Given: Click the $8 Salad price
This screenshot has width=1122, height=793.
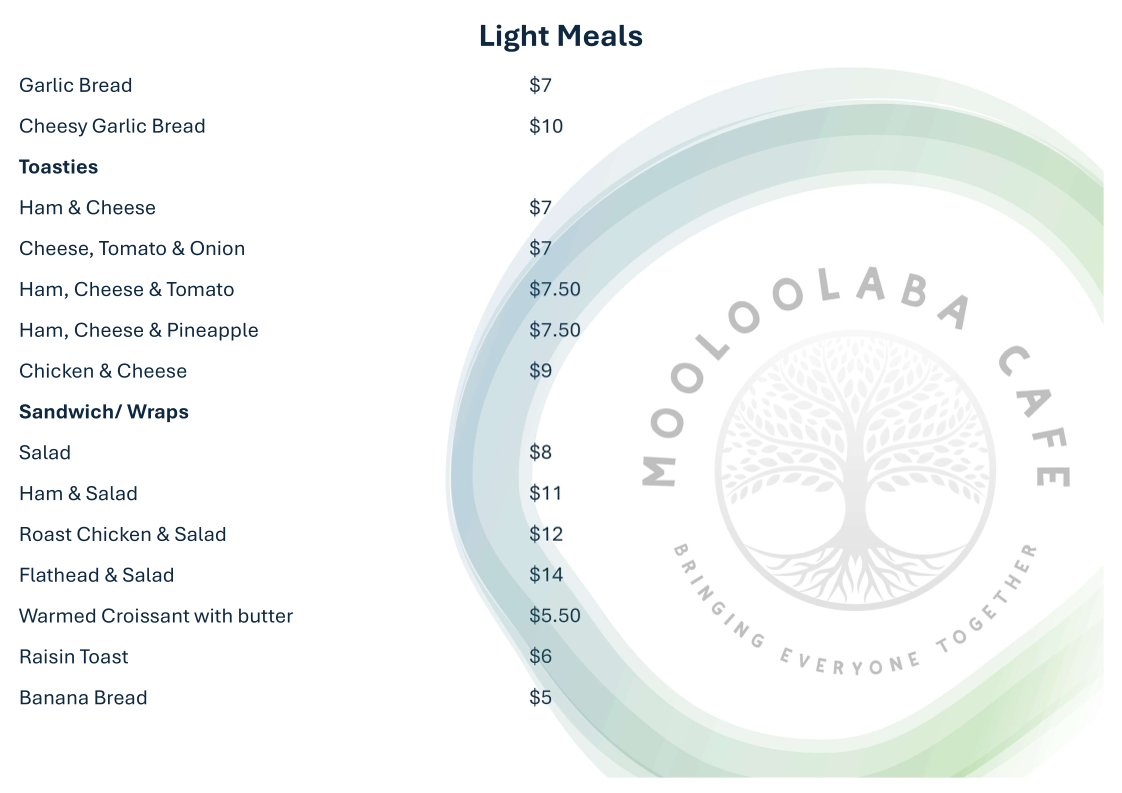Looking at the screenshot, I should 540,453.
